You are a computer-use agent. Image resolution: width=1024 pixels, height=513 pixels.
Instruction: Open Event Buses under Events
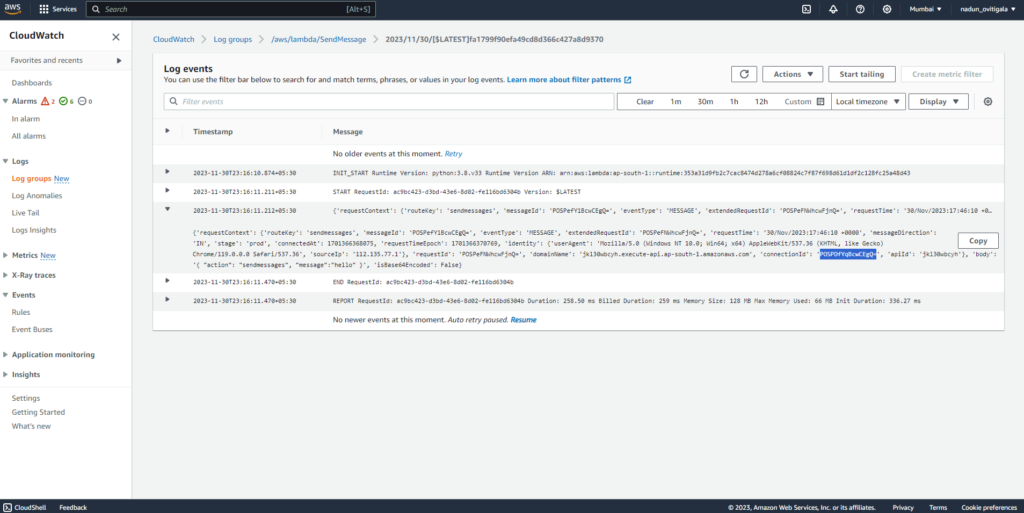(32, 330)
